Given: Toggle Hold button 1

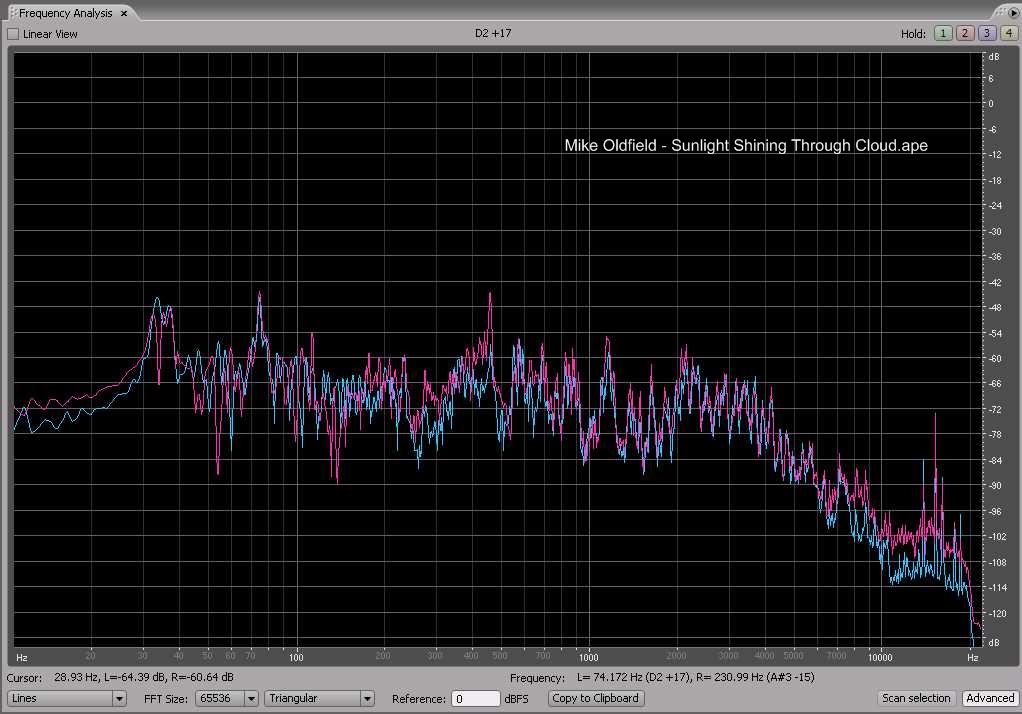Looking at the screenshot, I should [x=942, y=33].
